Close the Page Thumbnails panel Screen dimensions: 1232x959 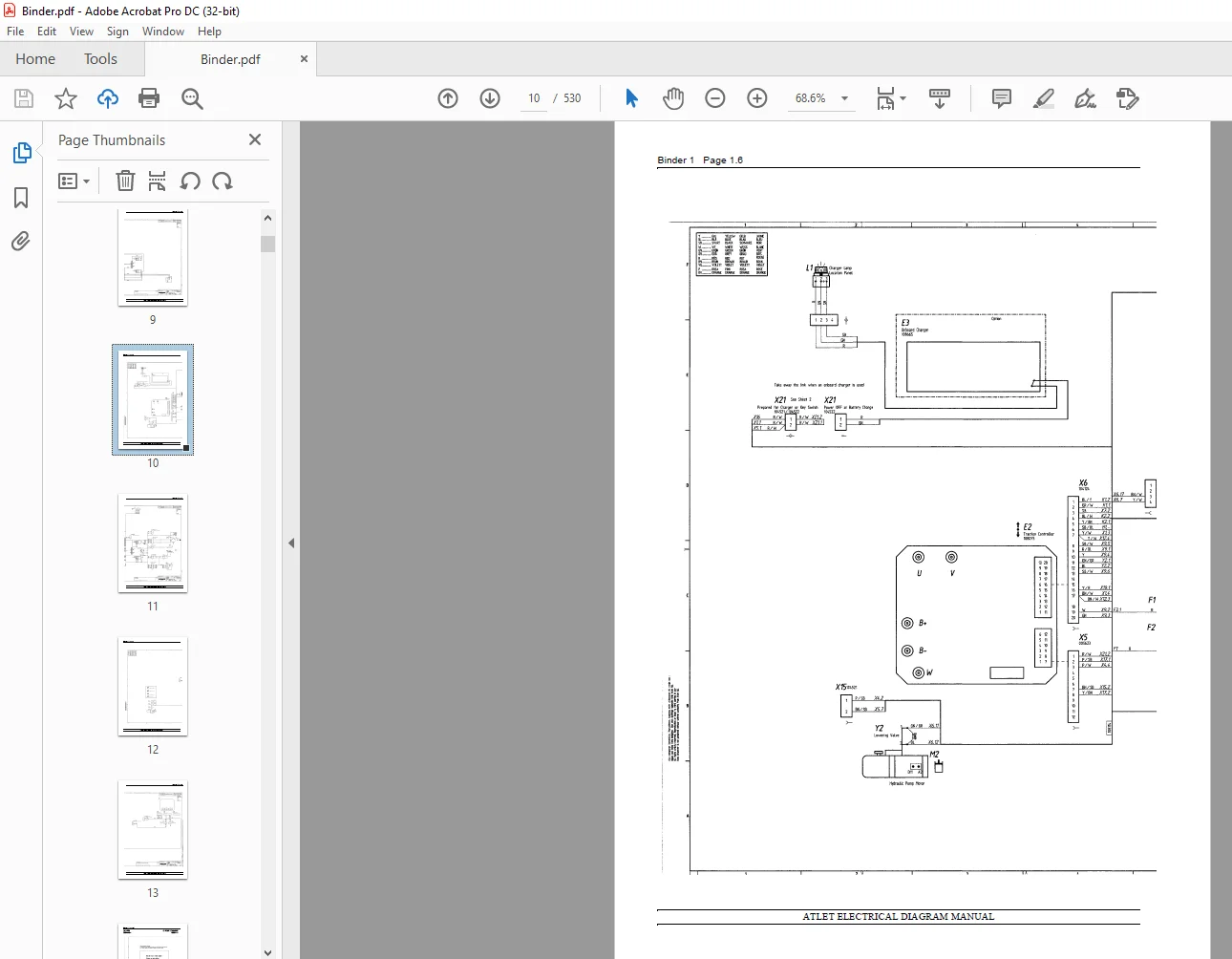pos(255,139)
